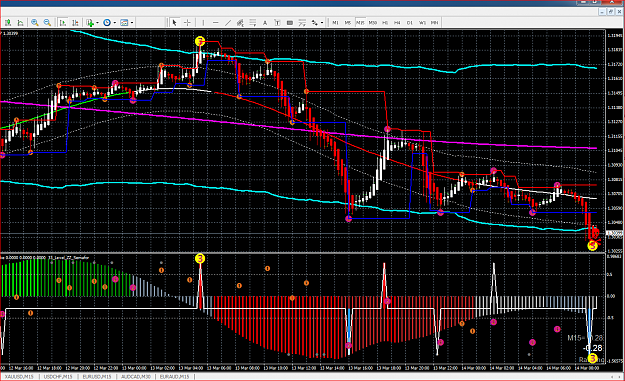625x381 pixels.
Task: Select the Equidistant Channel tool
Action: coord(240,23)
